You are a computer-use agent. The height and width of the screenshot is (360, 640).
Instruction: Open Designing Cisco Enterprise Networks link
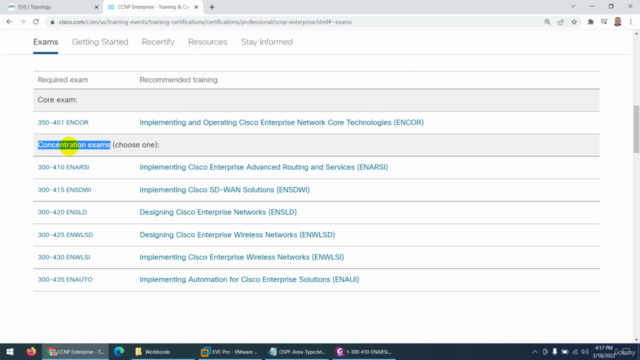point(218,212)
